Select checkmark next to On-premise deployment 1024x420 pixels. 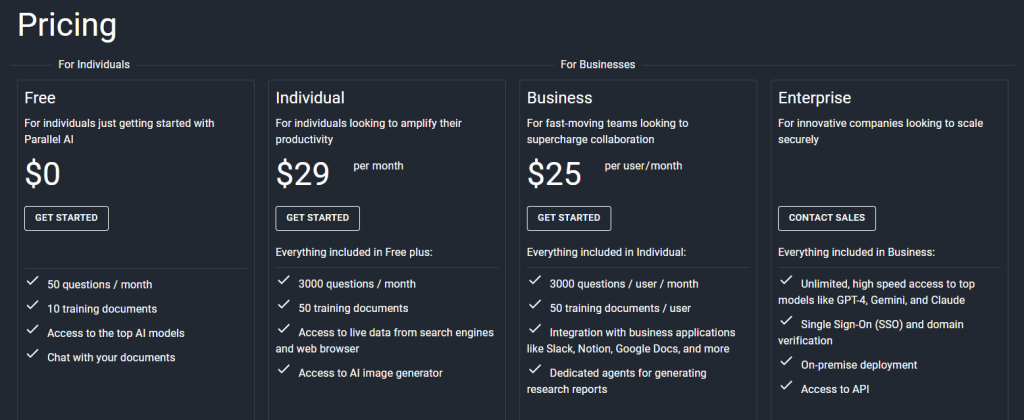[786, 364]
